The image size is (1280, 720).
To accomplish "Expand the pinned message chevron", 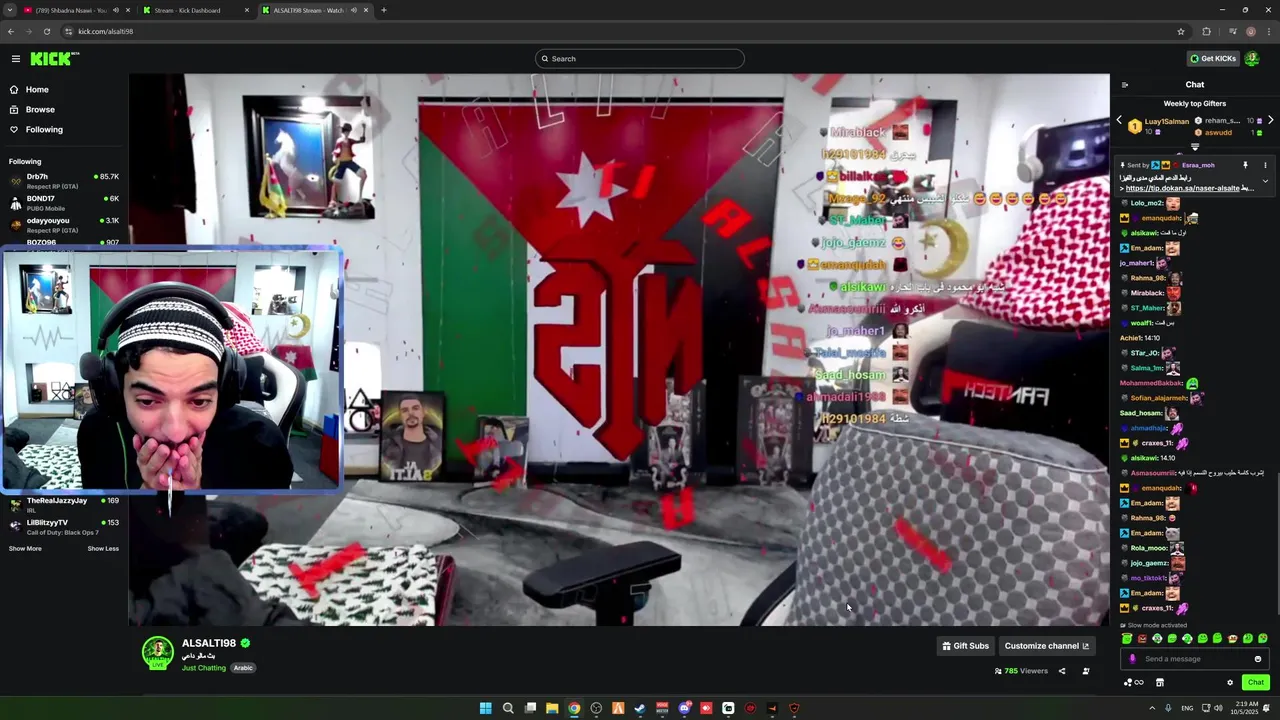I will point(1265,182).
